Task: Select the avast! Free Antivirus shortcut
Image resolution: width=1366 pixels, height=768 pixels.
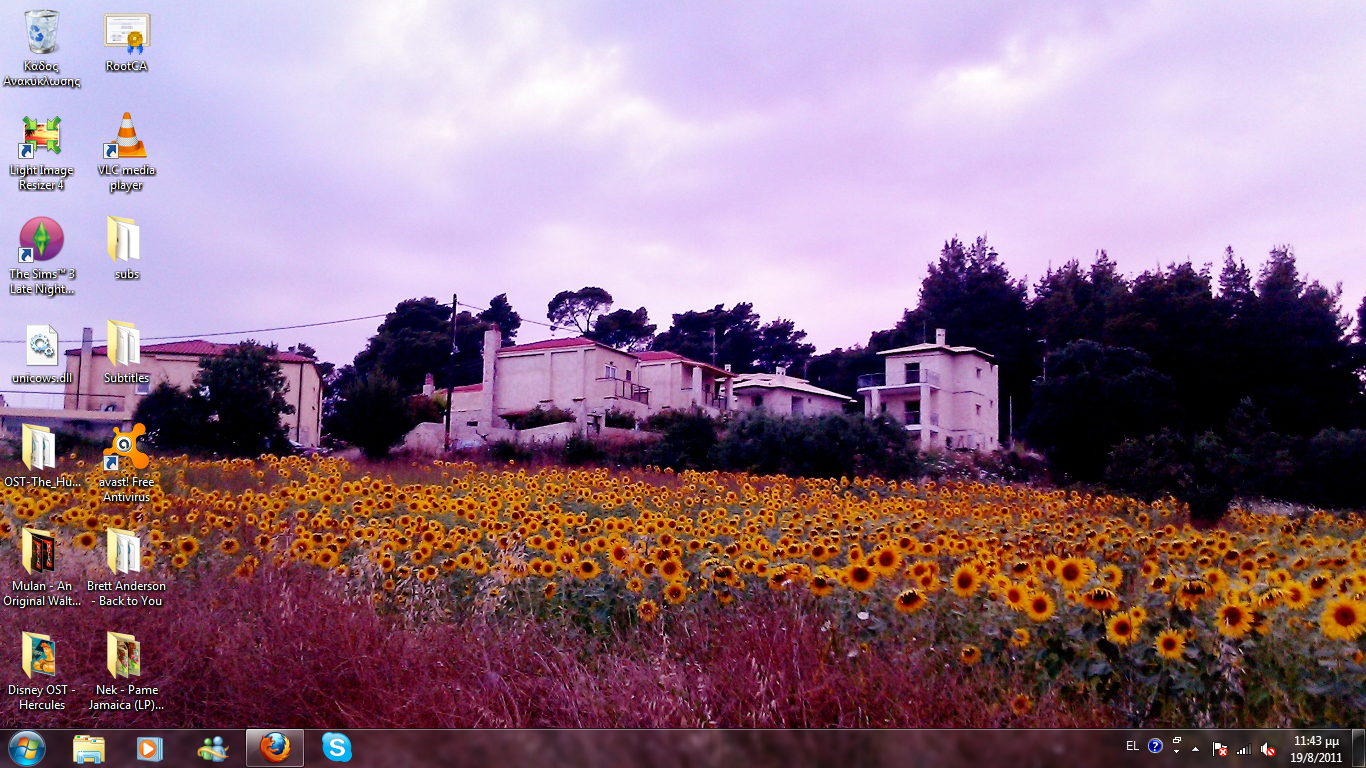Action: point(126,464)
